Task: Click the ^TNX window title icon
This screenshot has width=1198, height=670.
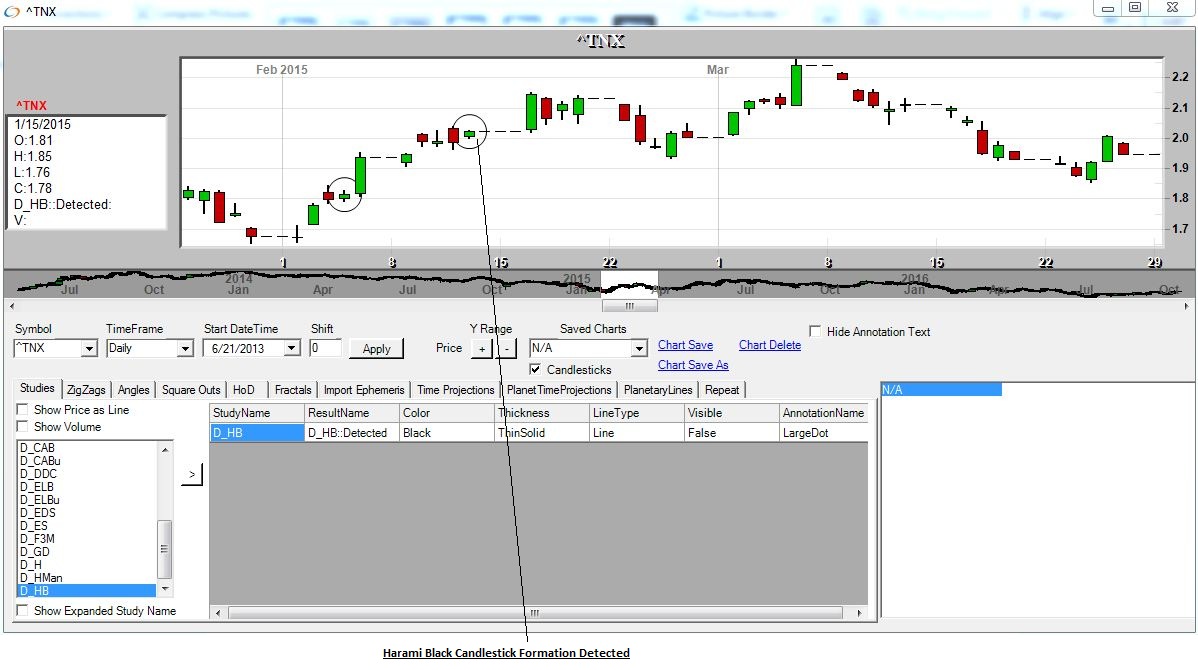Action: (12, 9)
